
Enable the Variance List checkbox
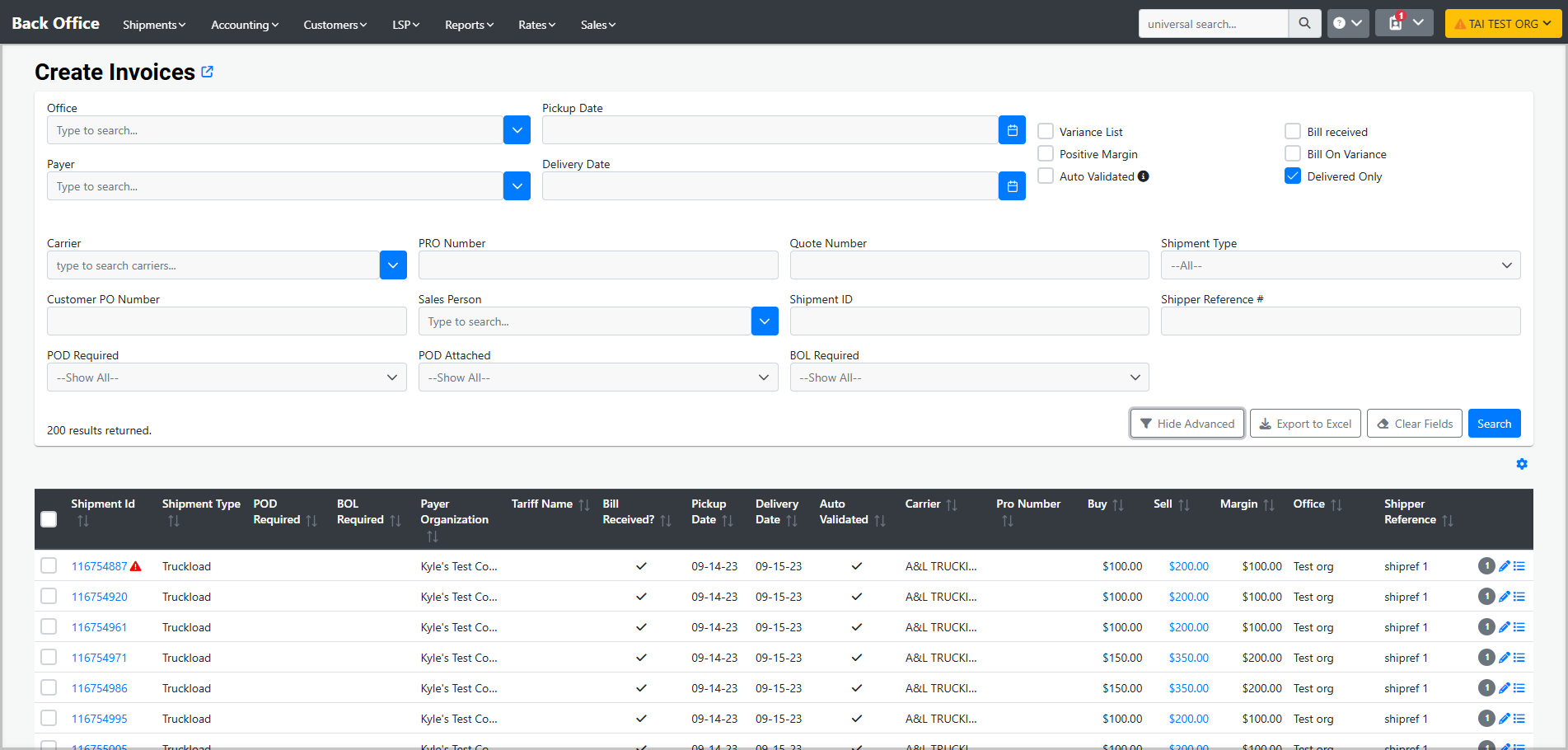pyautogui.click(x=1046, y=132)
